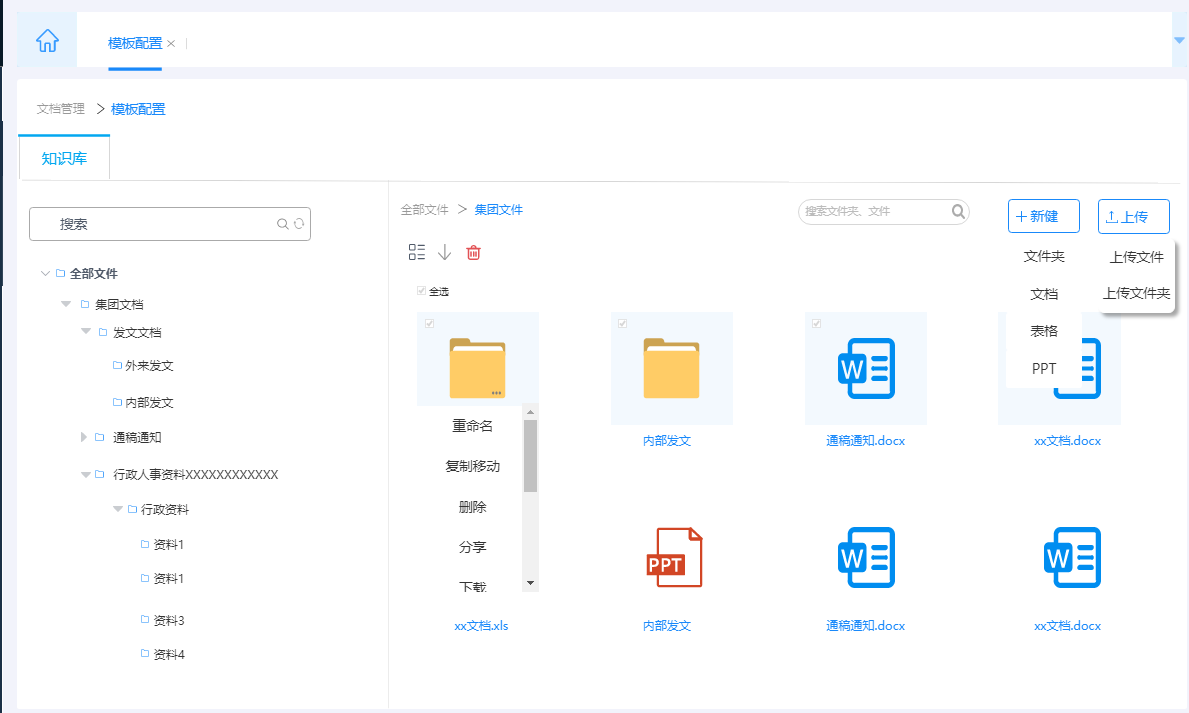
Task: Open the 内部发文 PPT file icon
Action: [673, 558]
